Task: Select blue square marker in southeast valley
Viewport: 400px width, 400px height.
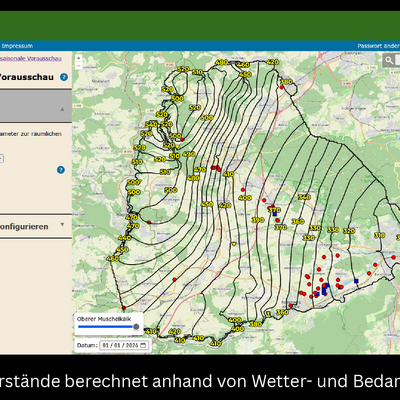Action: coord(356,281)
